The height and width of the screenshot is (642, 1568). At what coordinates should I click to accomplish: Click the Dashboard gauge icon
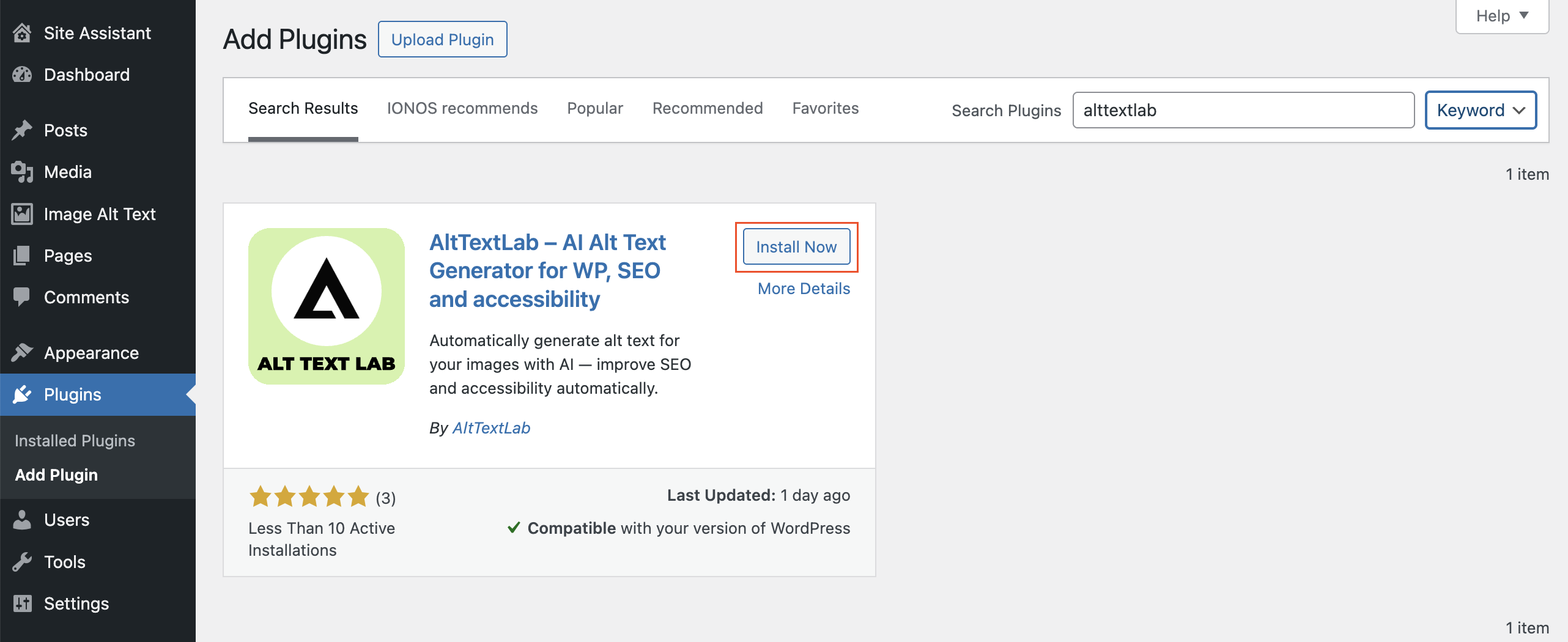pos(22,75)
